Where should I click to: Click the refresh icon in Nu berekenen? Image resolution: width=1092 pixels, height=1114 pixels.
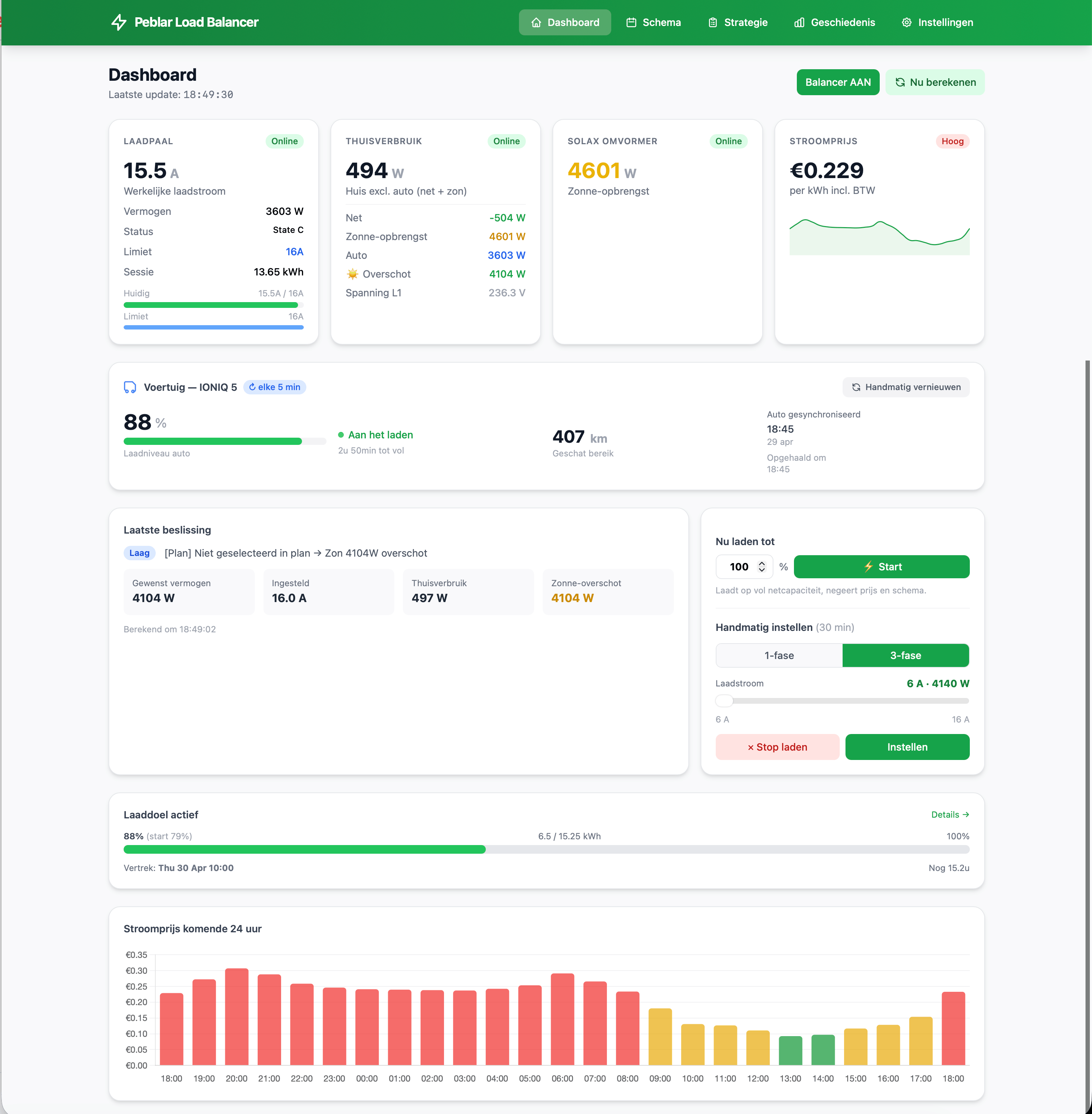(x=900, y=82)
